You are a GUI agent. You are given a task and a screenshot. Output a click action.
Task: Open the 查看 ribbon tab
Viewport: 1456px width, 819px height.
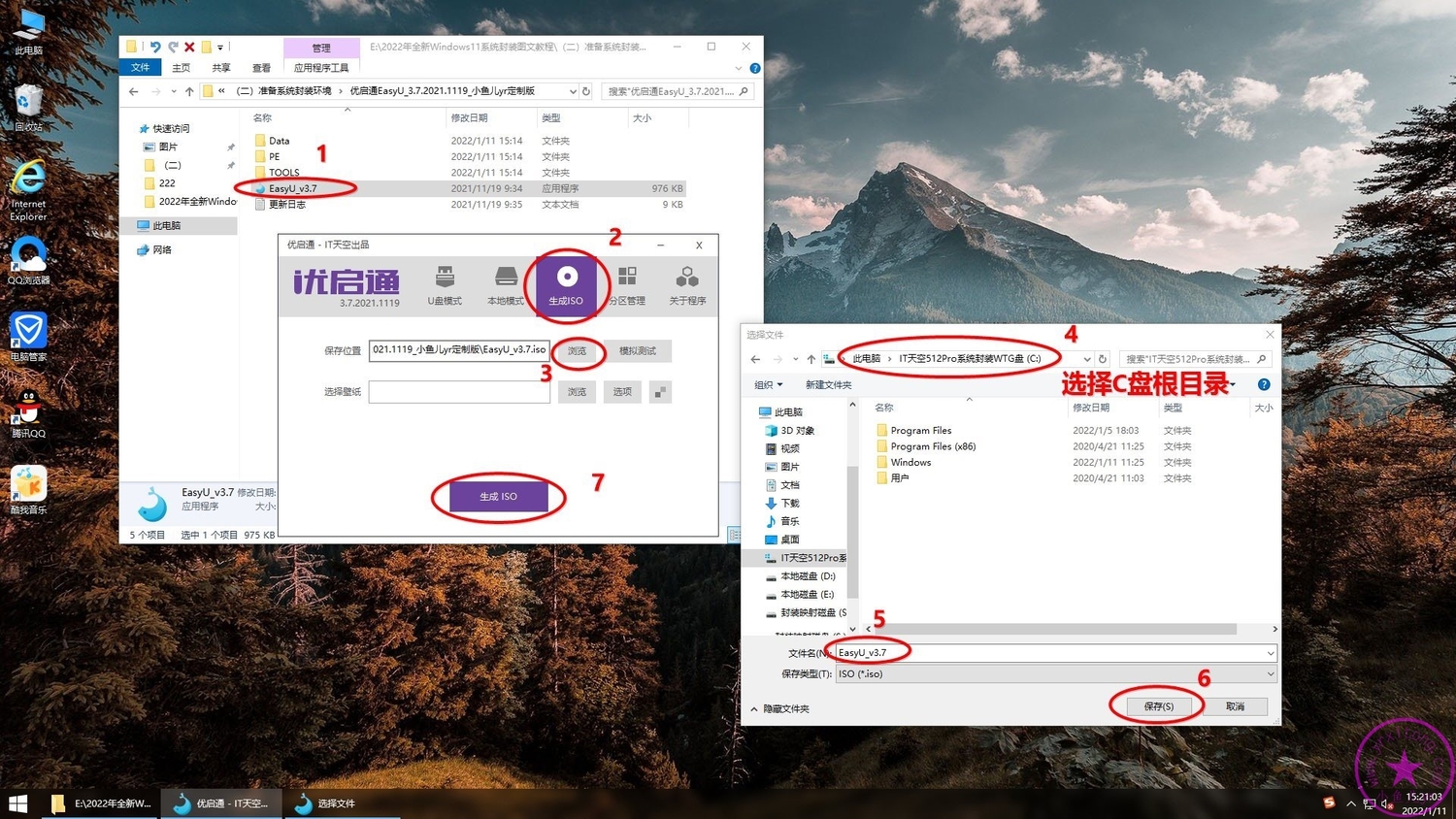[x=261, y=68]
